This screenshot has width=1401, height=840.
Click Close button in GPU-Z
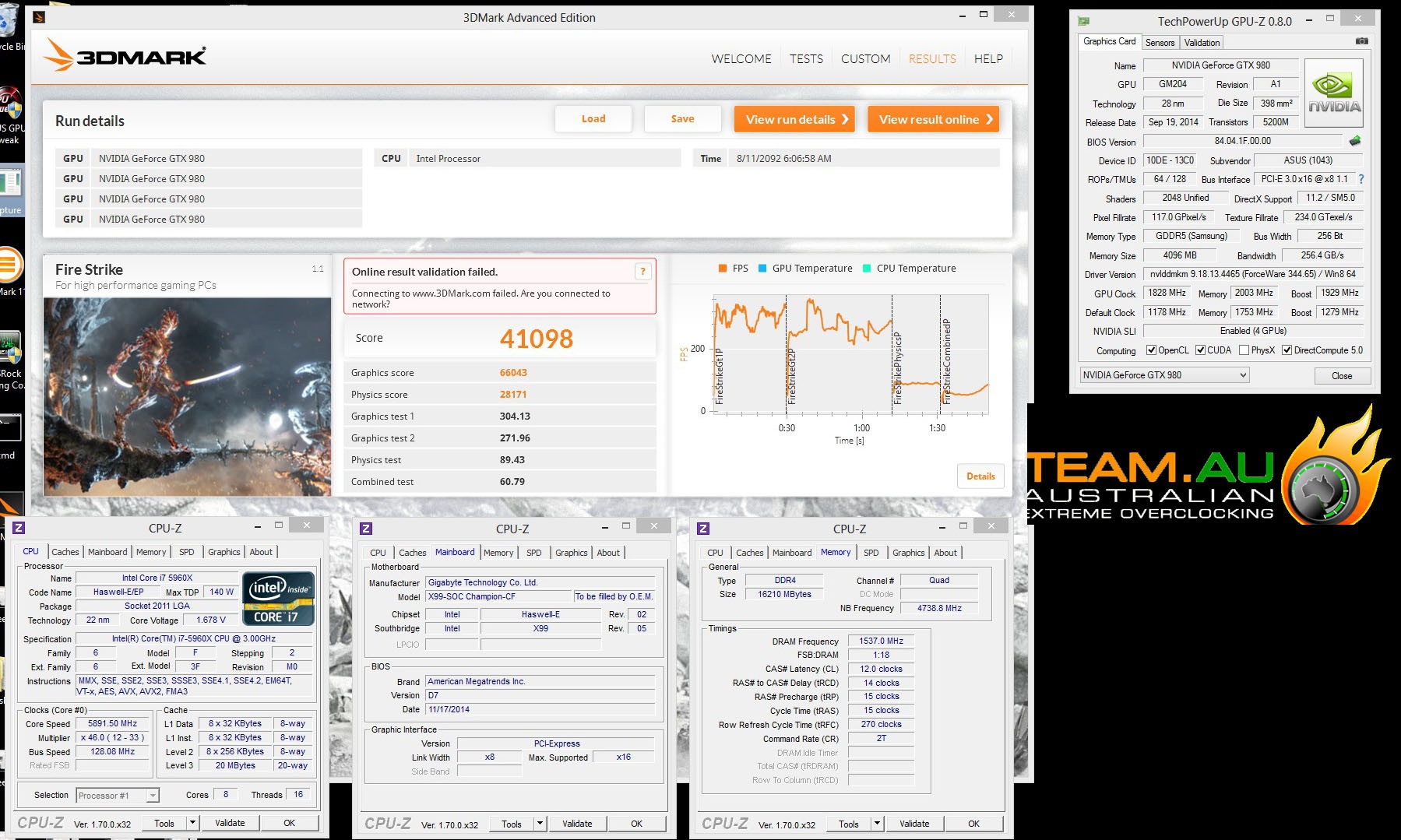(x=1342, y=375)
